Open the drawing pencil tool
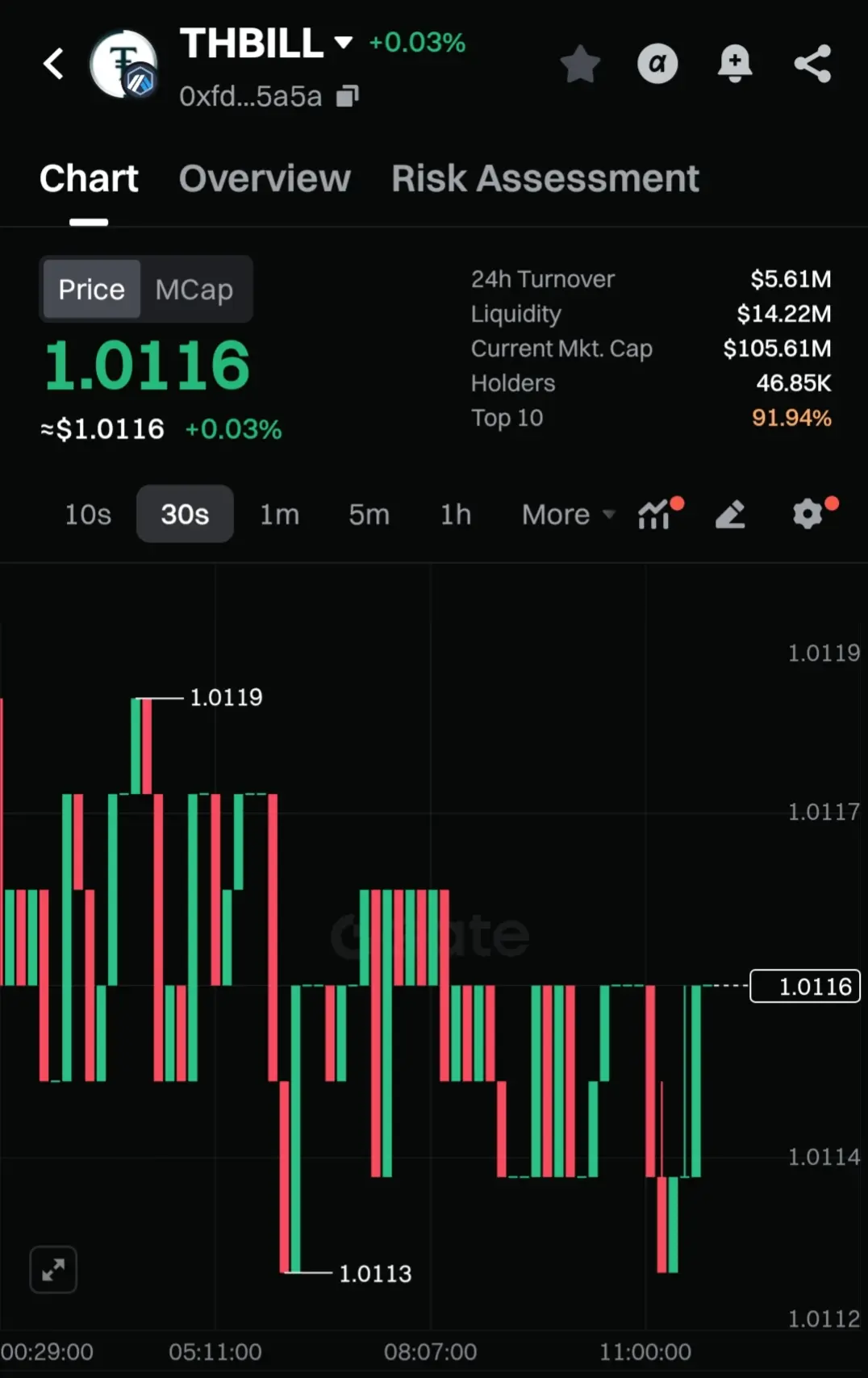The height and width of the screenshot is (1378, 868). [730, 514]
